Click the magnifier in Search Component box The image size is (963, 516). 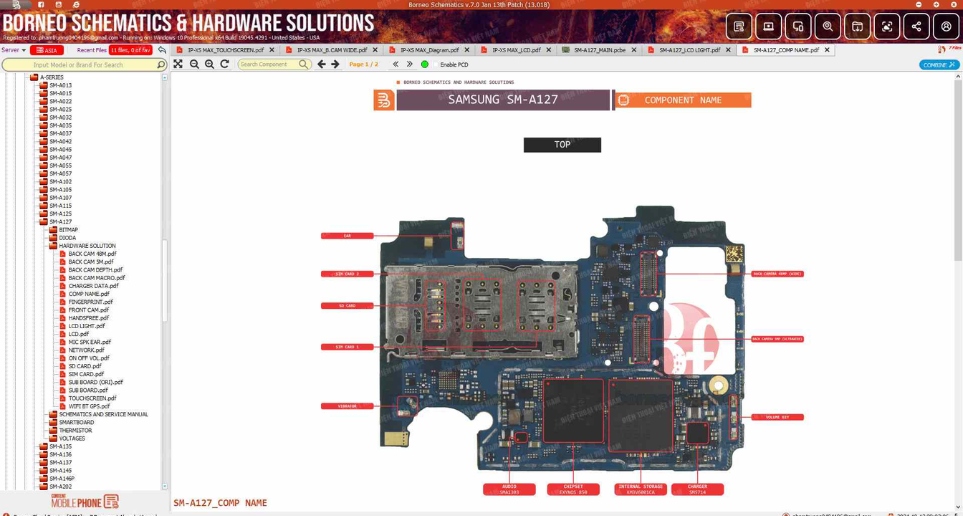pyautogui.click(x=304, y=64)
